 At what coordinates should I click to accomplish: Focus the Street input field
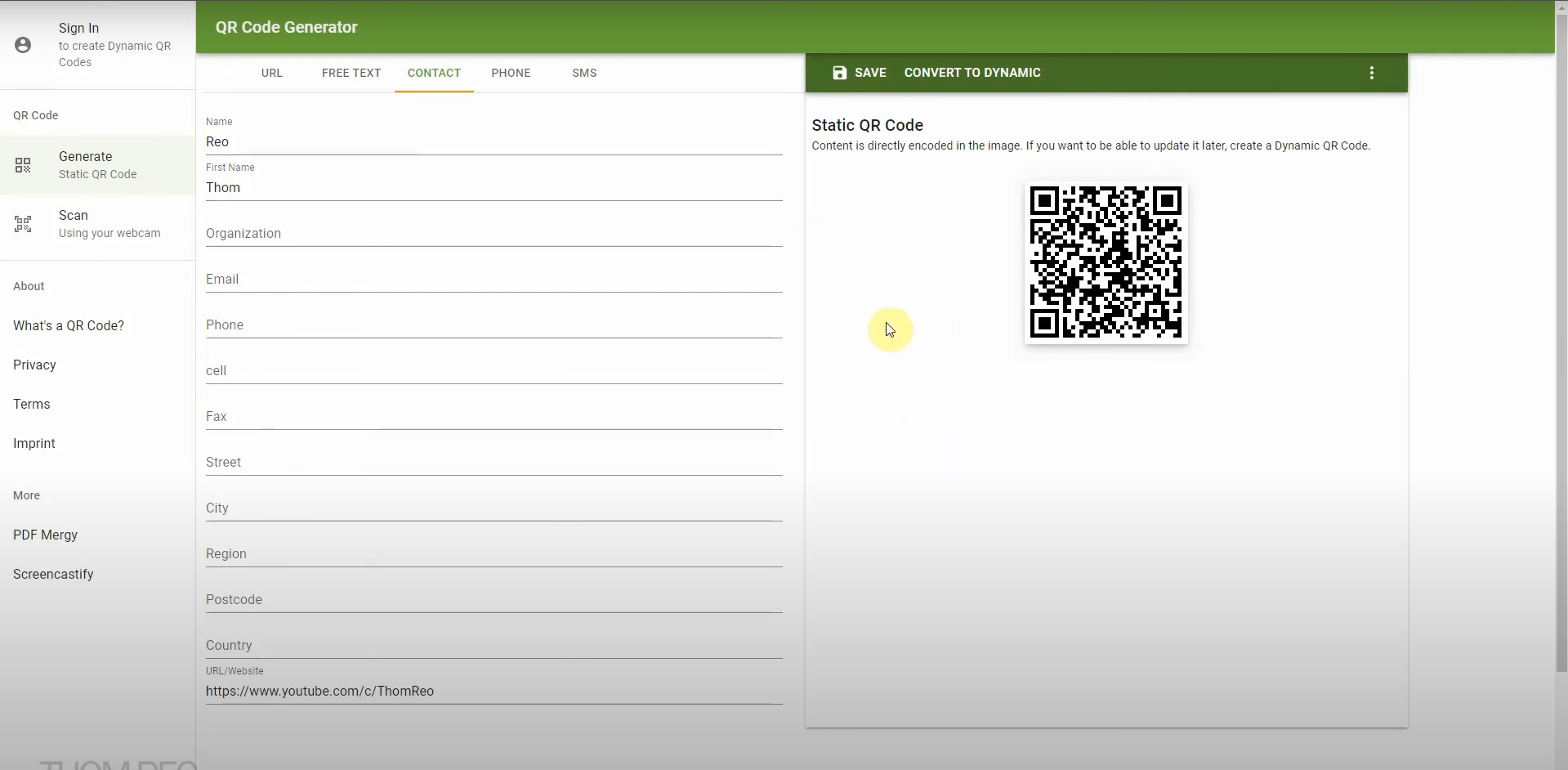pos(494,462)
